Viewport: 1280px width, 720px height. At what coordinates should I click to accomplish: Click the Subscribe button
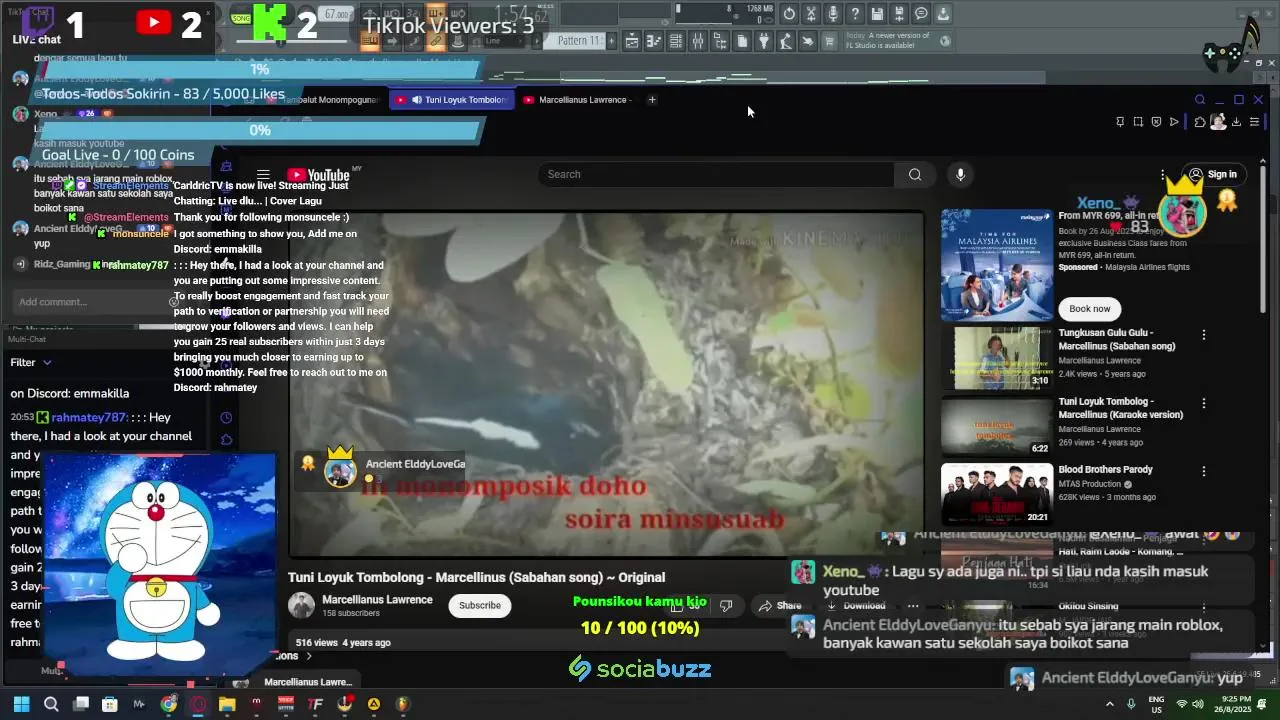(x=480, y=605)
